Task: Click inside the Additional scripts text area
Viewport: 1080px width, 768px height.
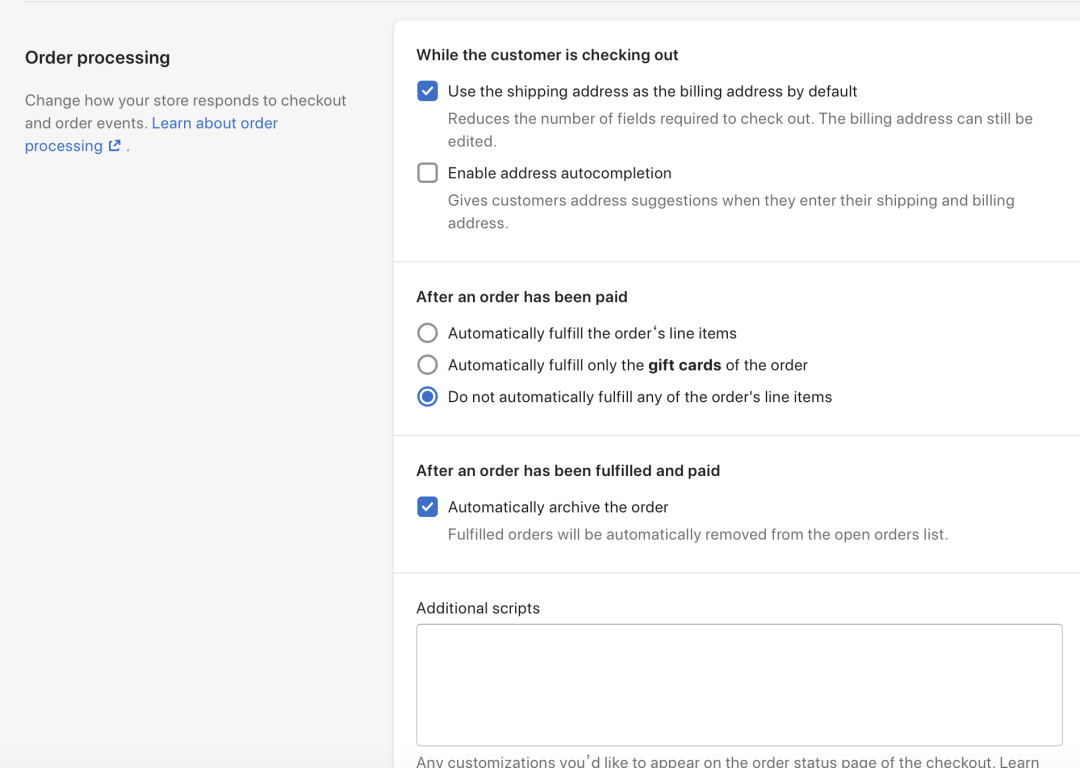Action: tap(739, 685)
